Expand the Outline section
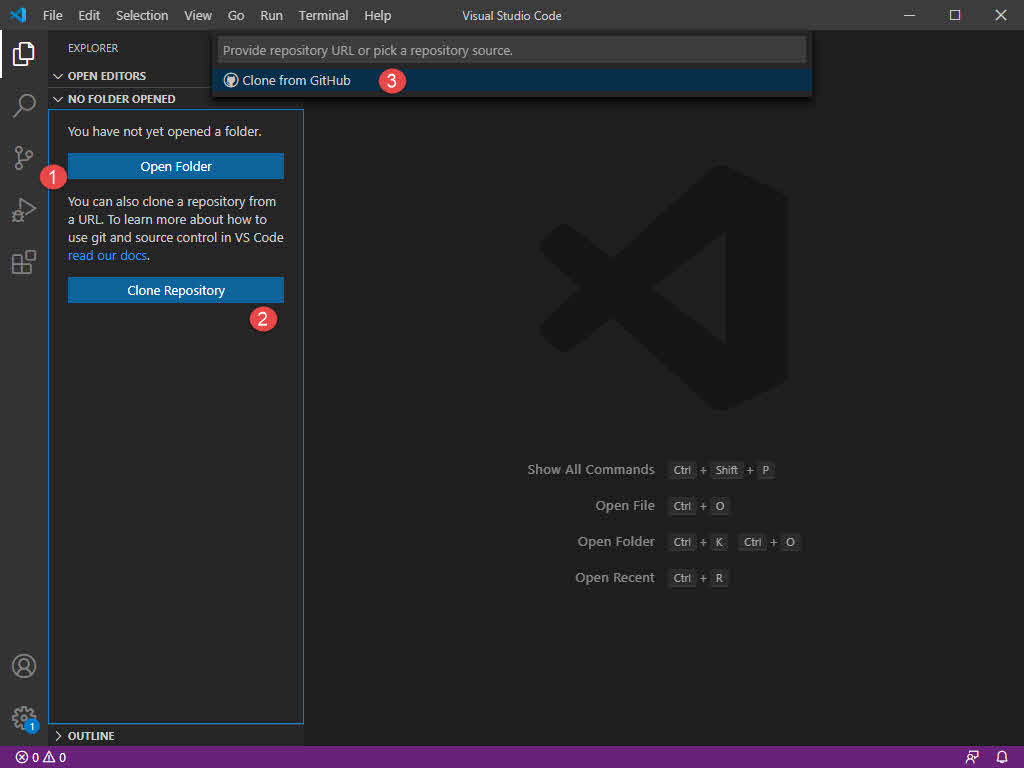Viewport: 1024px width, 768px height. point(58,735)
